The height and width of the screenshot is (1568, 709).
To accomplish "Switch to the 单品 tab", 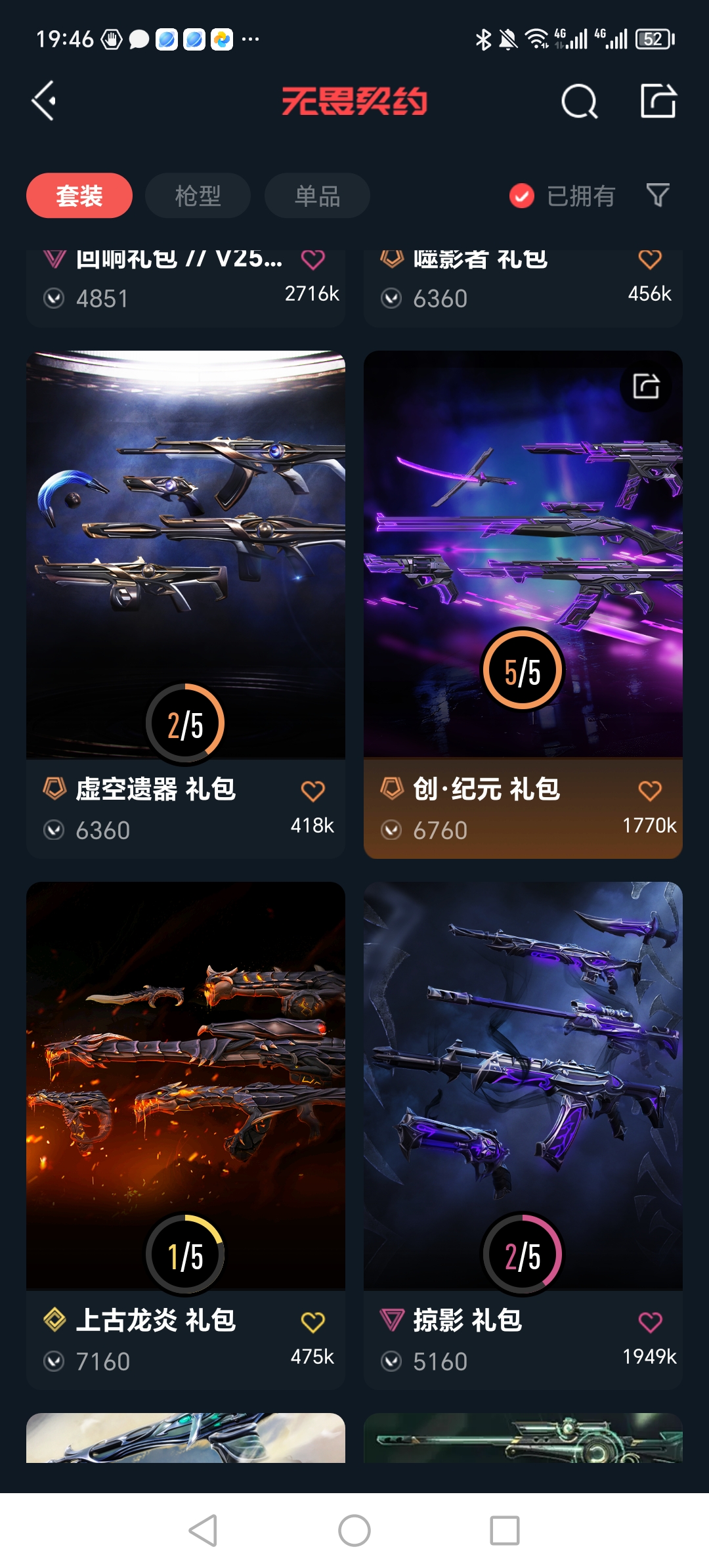I will click(x=317, y=196).
